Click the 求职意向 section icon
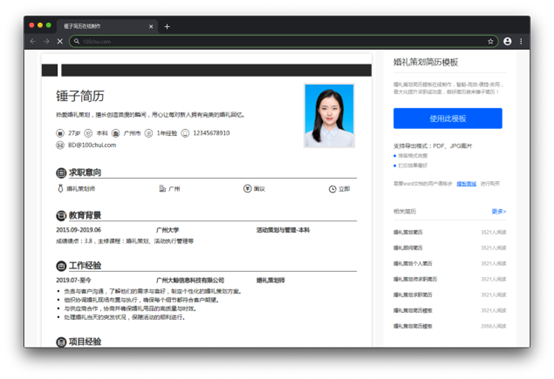This screenshot has height=379, width=554. point(61,173)
